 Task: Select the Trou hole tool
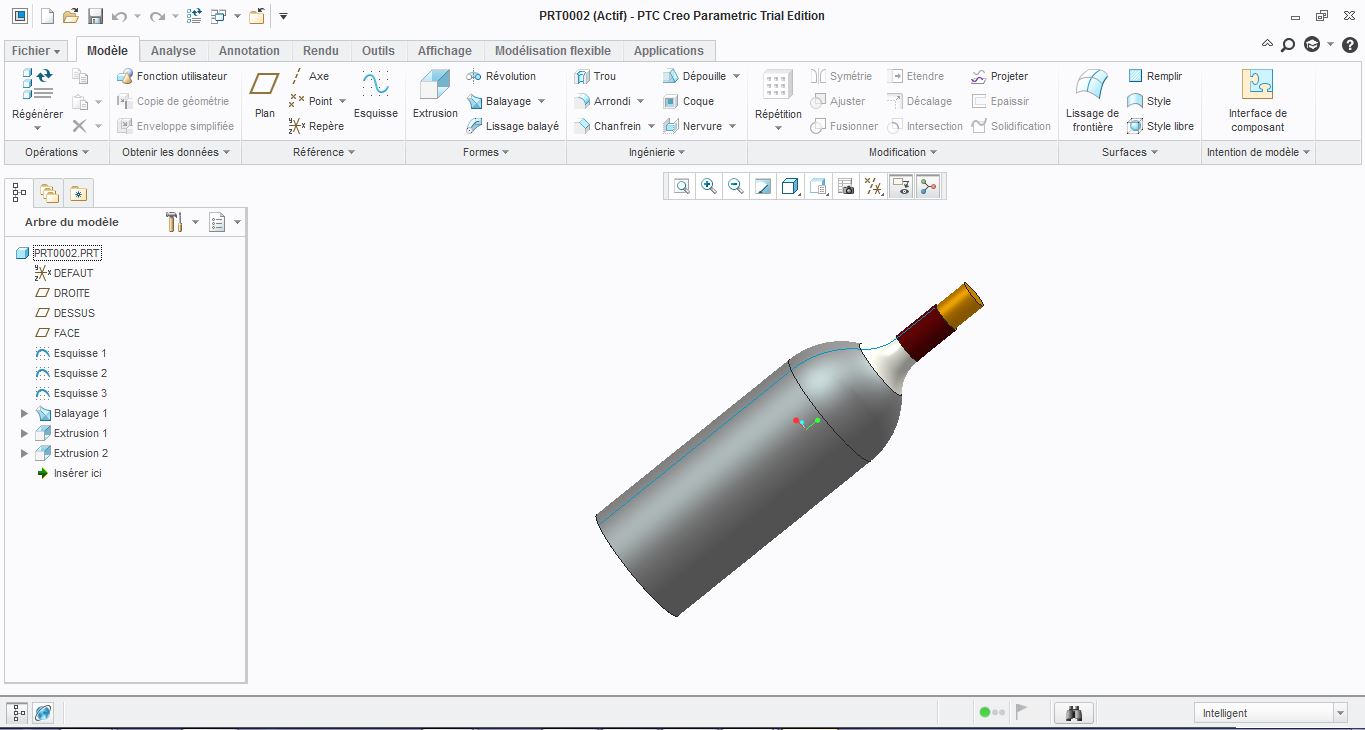pyautogui.click(x=596, y=76)
